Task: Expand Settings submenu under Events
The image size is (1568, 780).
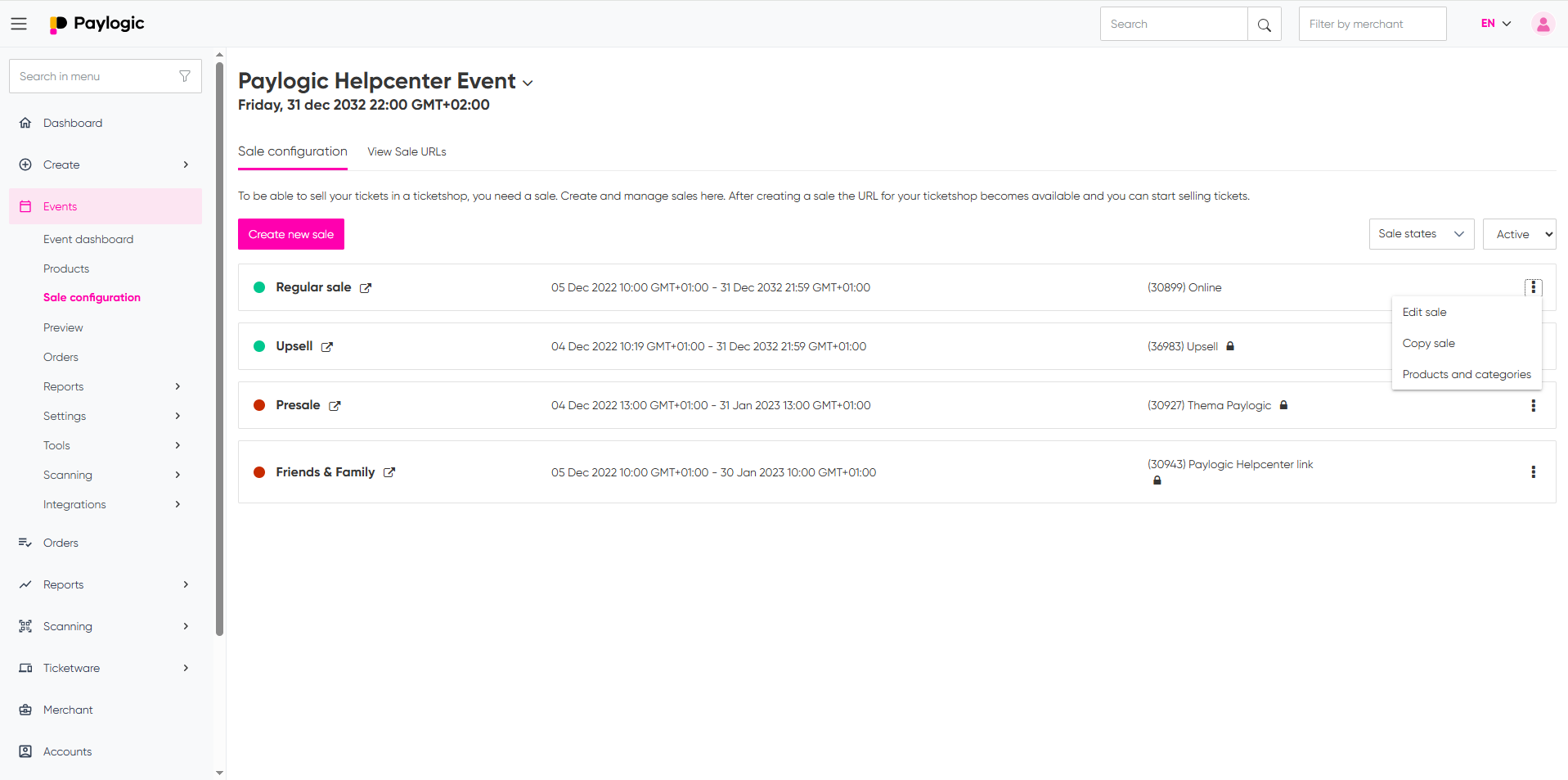Action: pos(177,416)
